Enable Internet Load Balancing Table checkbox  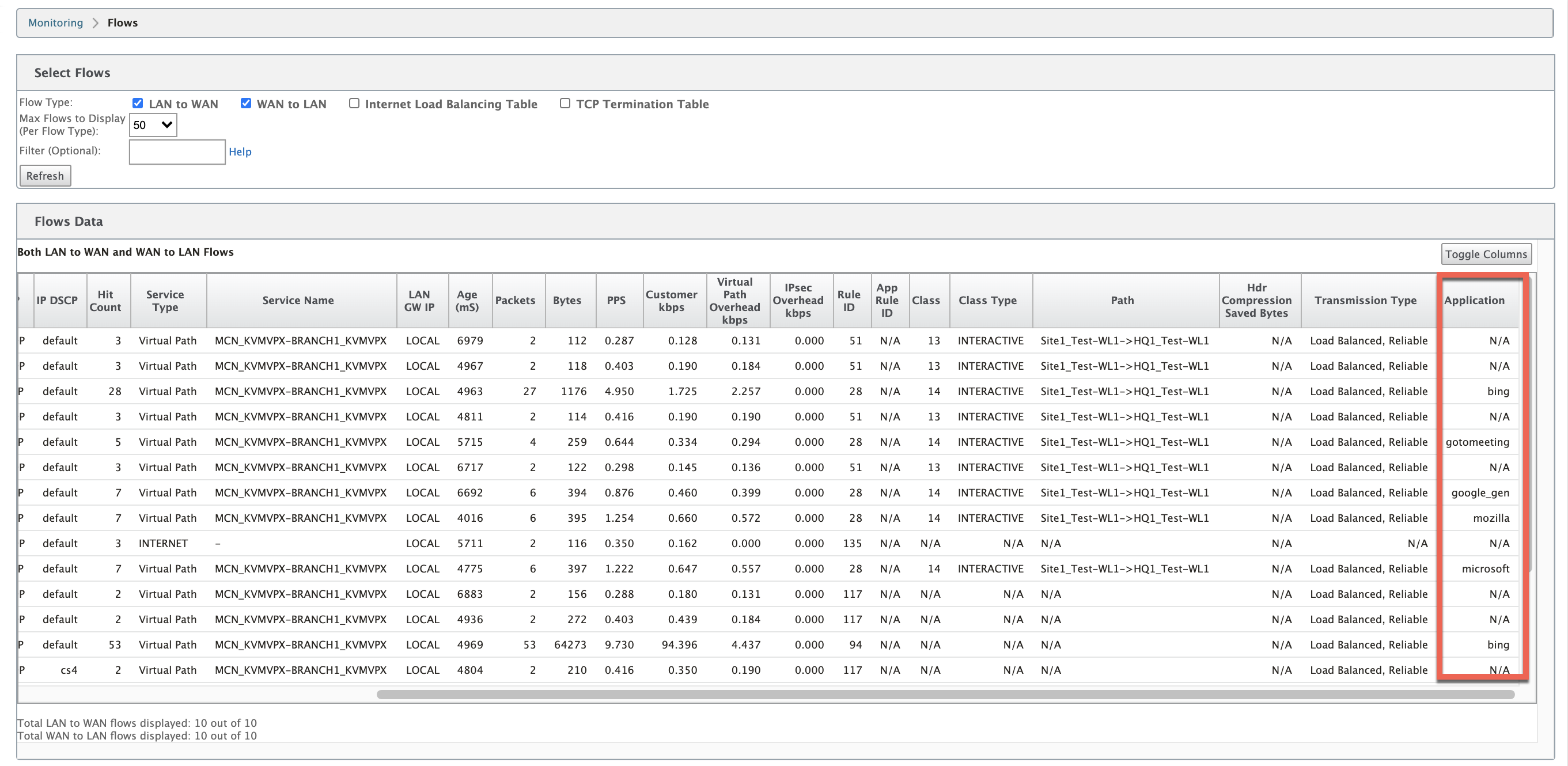tap(354, 104)
